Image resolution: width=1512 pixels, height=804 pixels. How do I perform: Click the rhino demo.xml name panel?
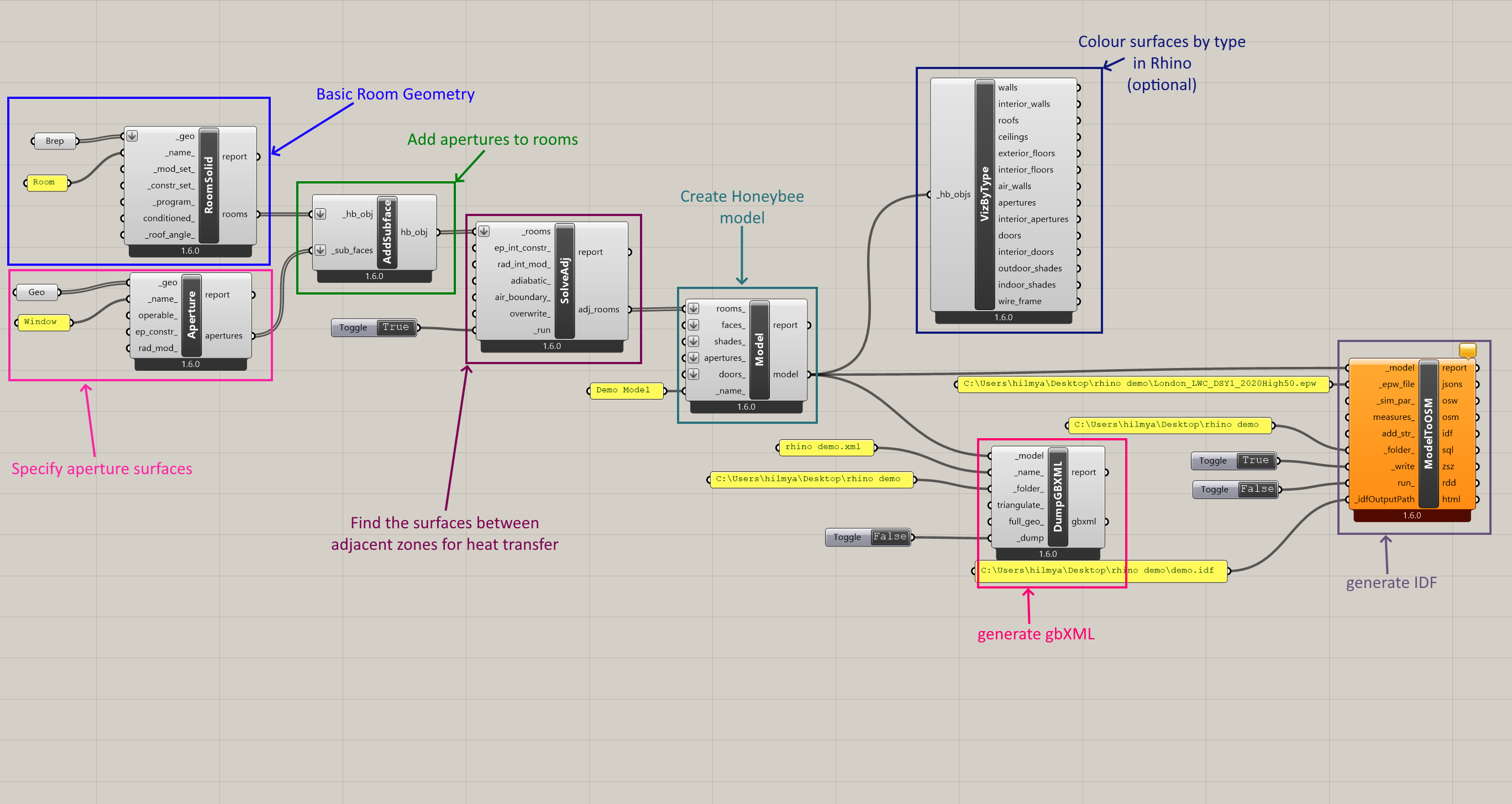(826, 447)
